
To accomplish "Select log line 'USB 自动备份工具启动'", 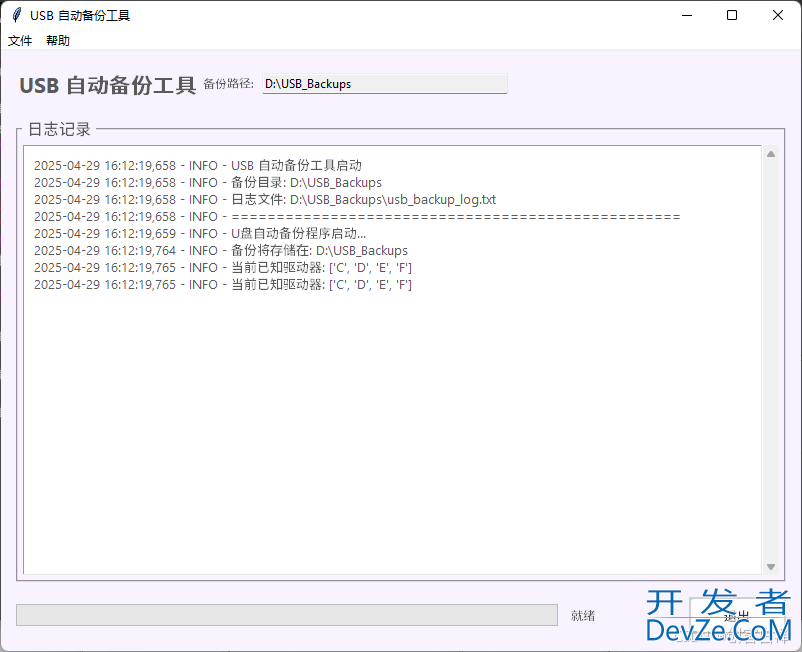I will [x=198, y=166].
